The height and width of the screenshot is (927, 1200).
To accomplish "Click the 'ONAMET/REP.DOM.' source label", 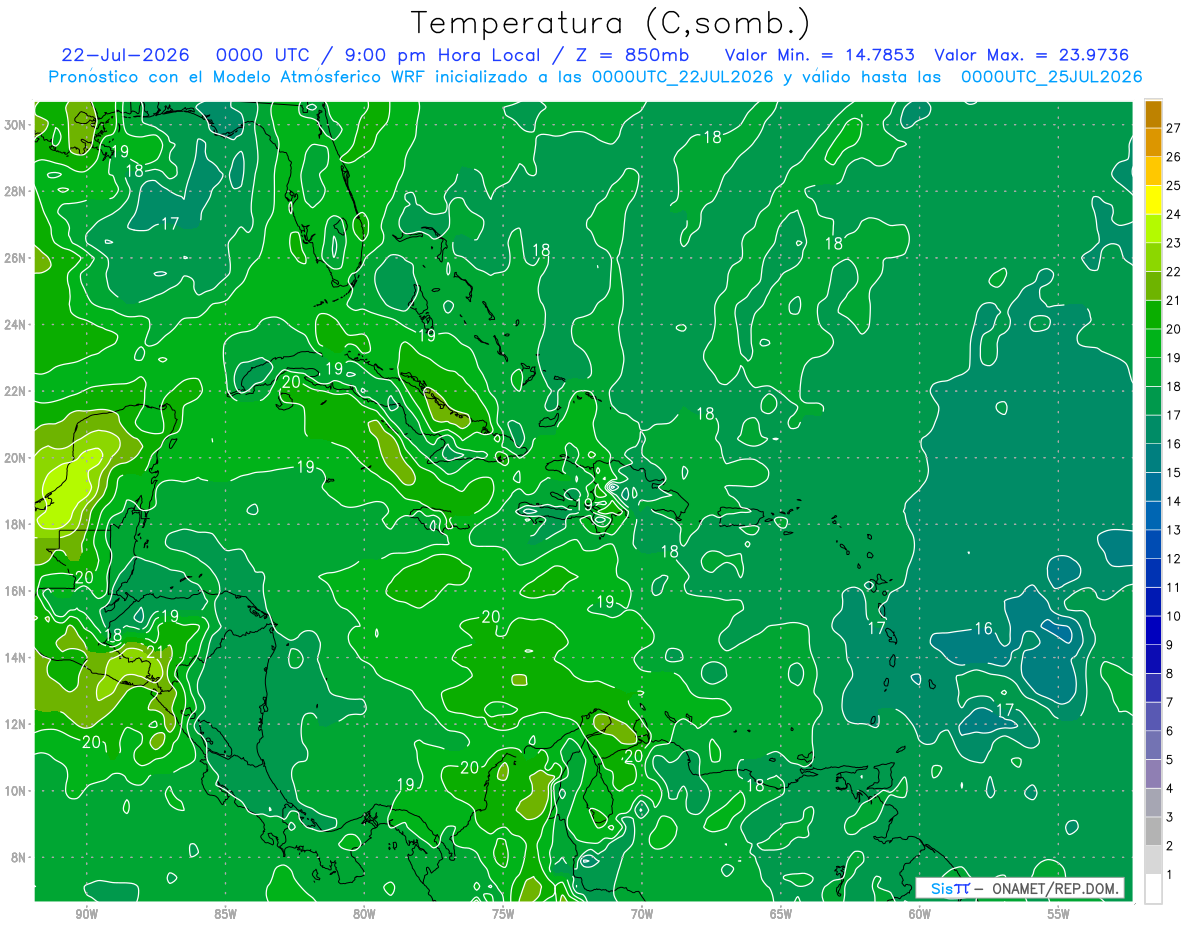I will click(x=1057, y=888).
